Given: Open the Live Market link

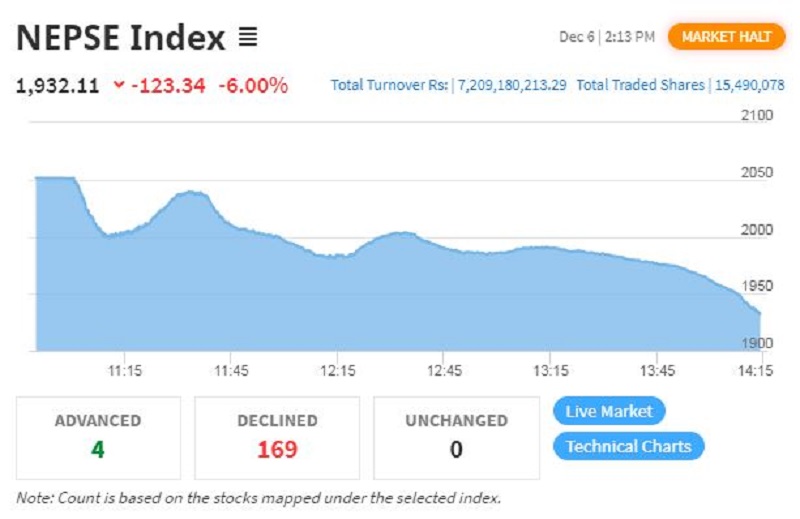Looking at the screenshot, I should point(608,411).
